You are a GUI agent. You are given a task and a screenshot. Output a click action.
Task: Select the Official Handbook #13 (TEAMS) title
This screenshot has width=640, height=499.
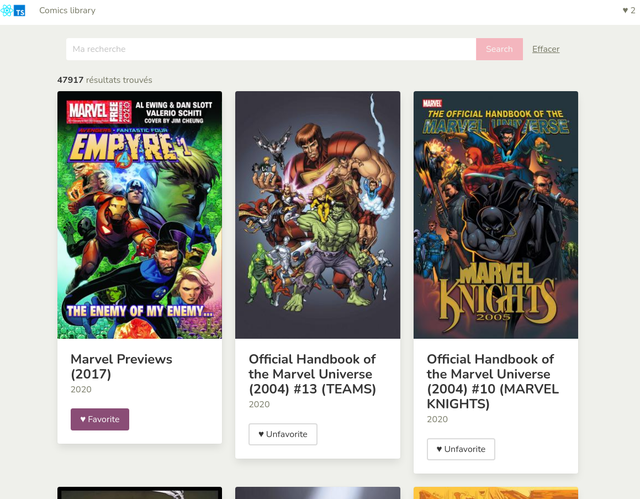click(x=312, y=374)
